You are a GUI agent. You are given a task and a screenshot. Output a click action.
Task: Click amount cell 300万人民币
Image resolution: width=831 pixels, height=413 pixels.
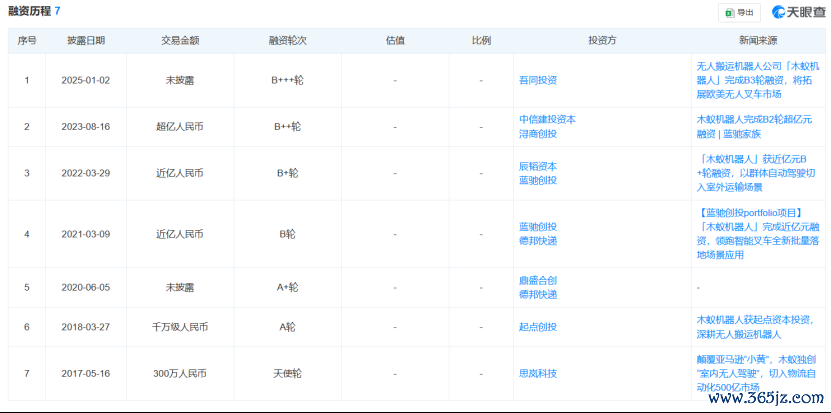(x=180, y=374)
